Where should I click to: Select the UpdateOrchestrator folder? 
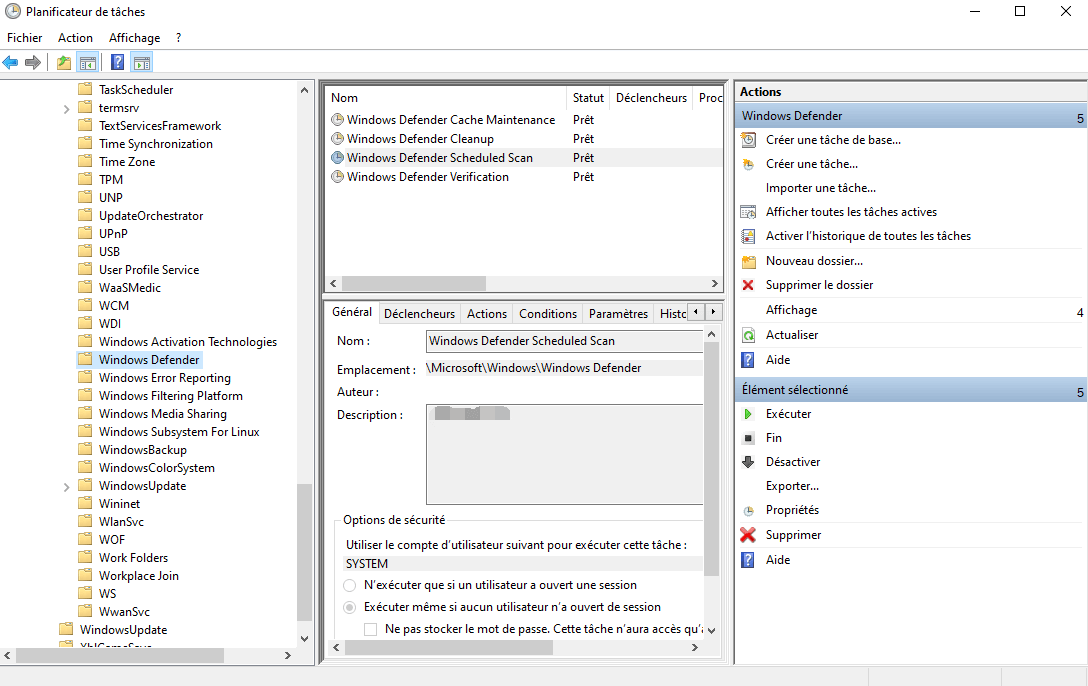point(151,216)
